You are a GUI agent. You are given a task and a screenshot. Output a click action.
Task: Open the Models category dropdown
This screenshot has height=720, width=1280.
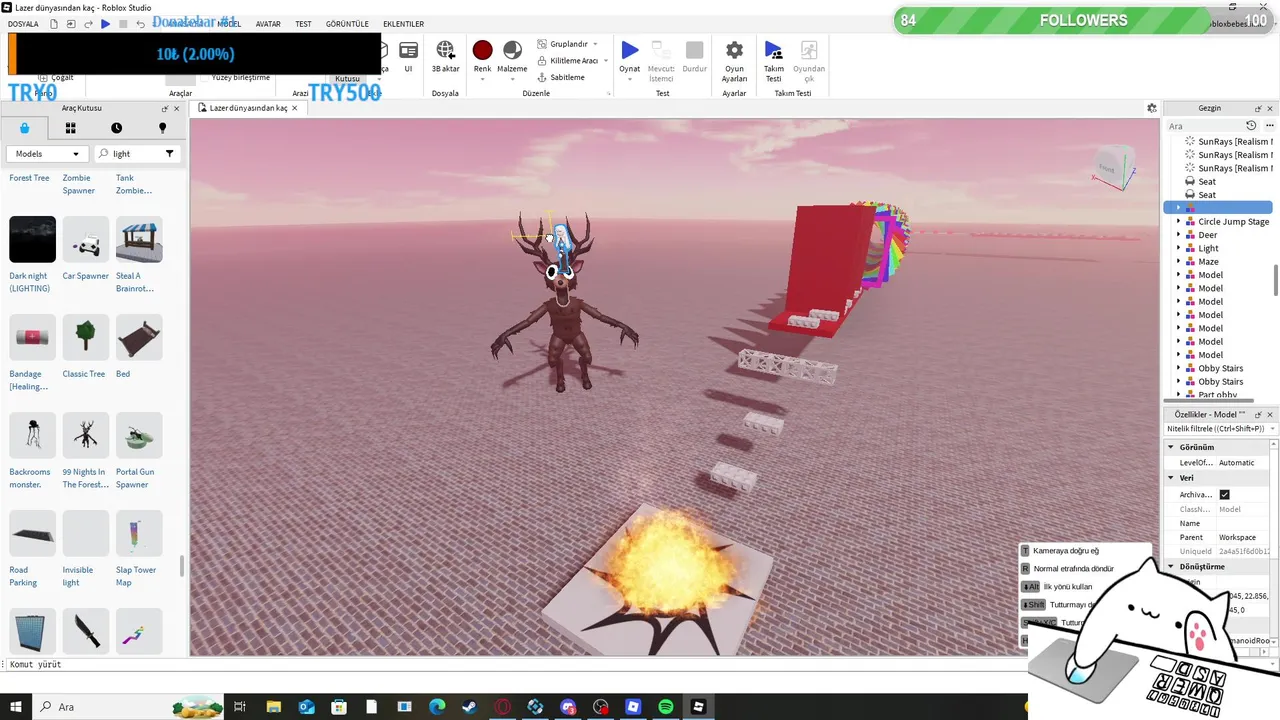pyautogui.click(x=47, y=154)
